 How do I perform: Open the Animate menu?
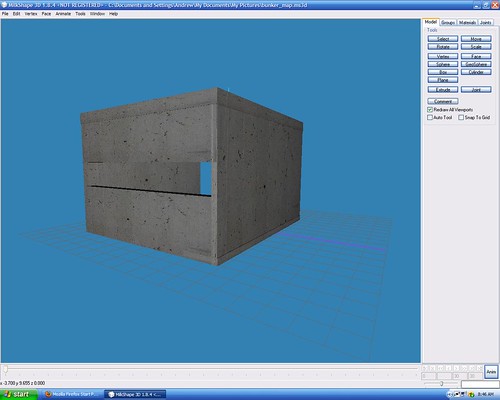click(63, 14)
